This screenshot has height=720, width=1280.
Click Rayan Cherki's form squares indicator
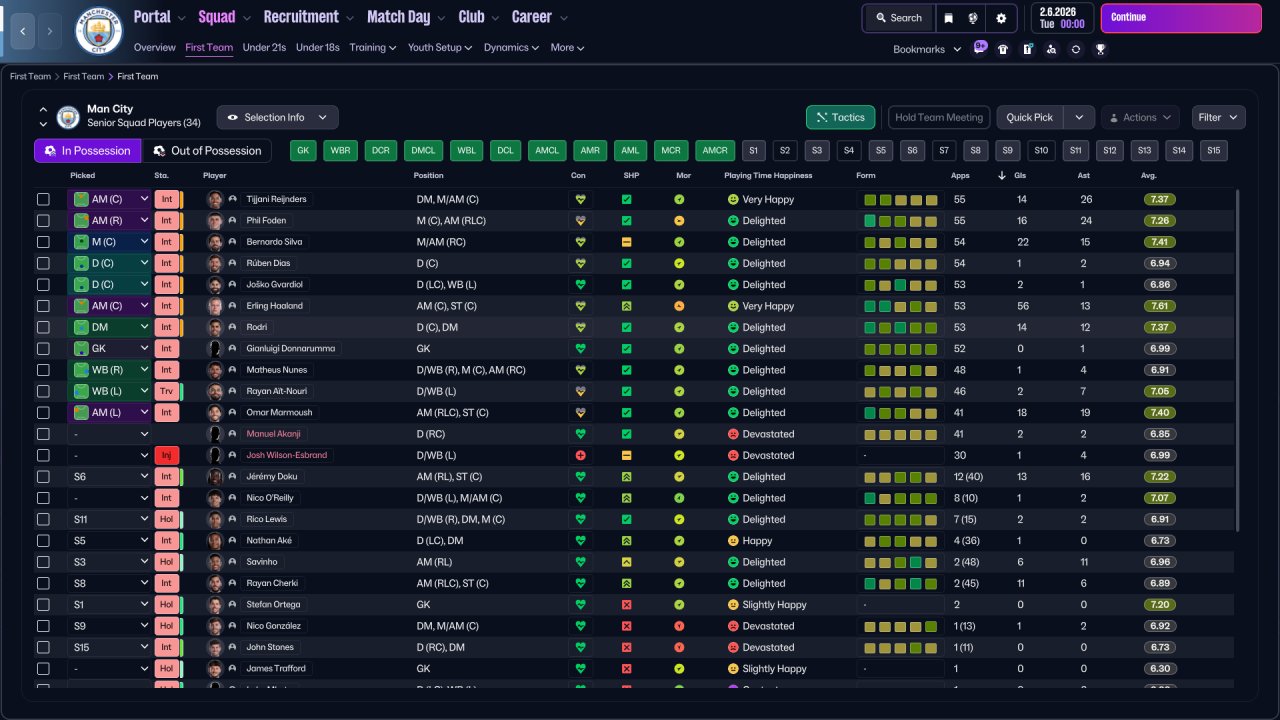901,583
